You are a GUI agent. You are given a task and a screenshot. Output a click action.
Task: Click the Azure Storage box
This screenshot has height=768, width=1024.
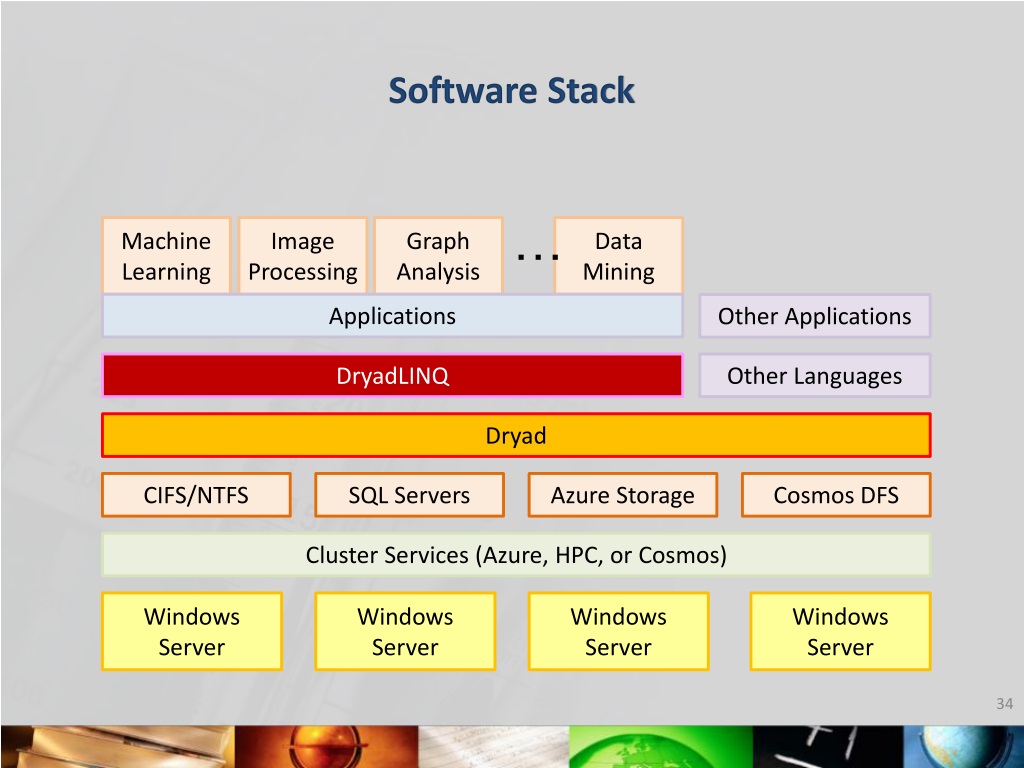[x=623, y=495]
